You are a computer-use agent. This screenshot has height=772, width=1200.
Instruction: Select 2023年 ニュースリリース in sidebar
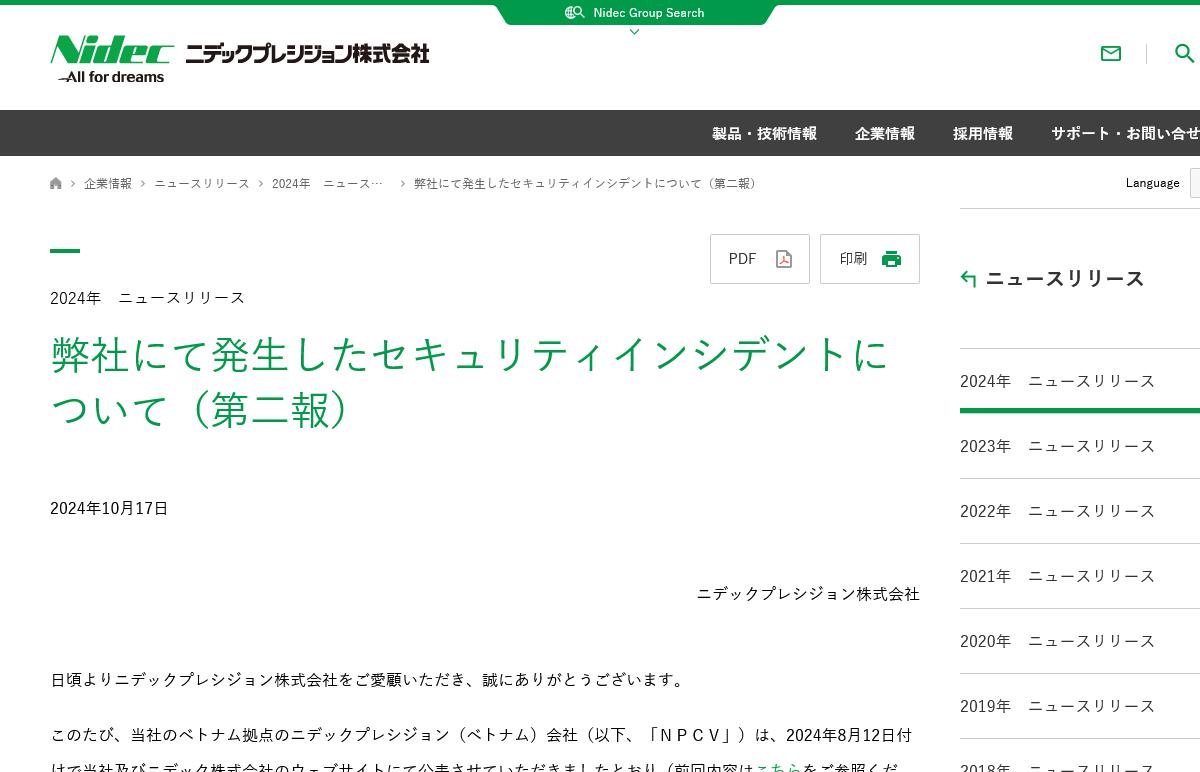coord(1080,446)
